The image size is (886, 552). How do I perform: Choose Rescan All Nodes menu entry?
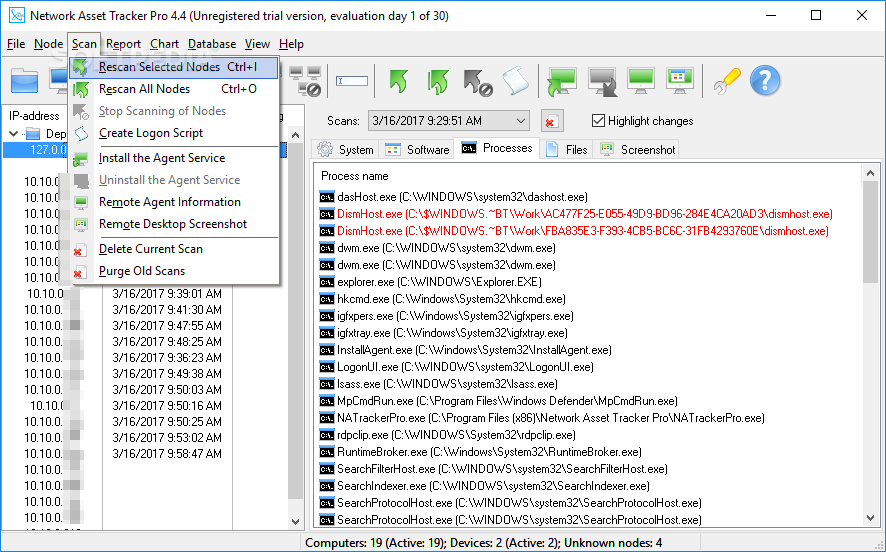point(174,89)
